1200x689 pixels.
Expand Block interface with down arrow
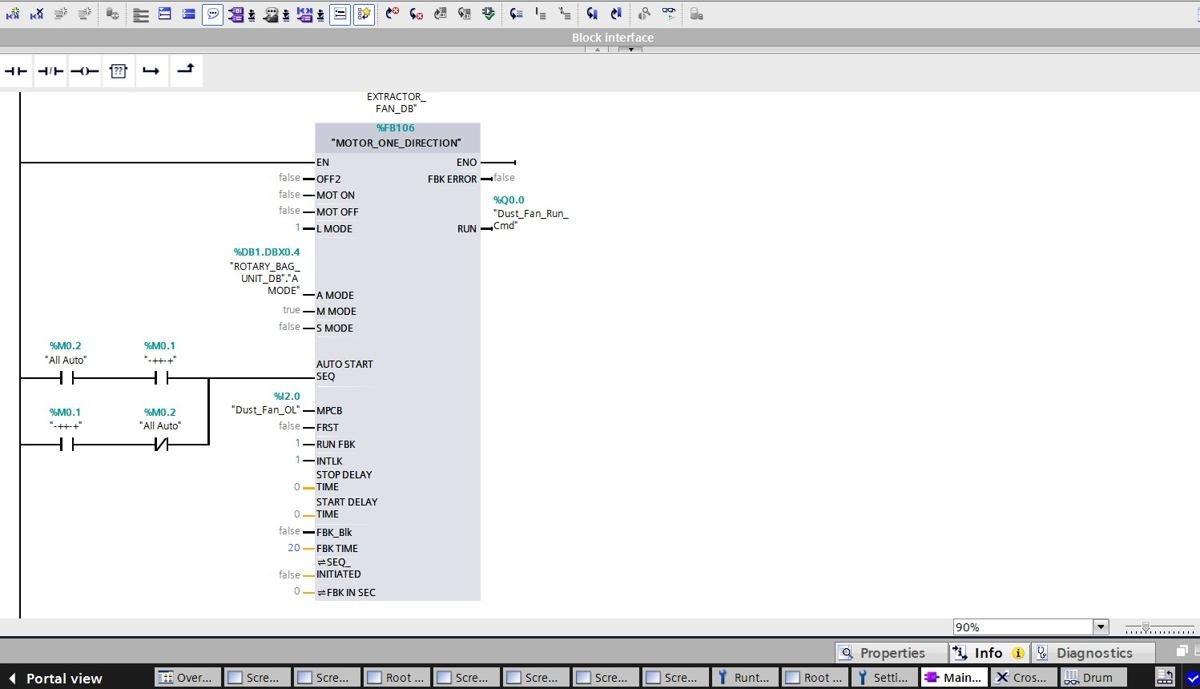(x=629, y=49)
